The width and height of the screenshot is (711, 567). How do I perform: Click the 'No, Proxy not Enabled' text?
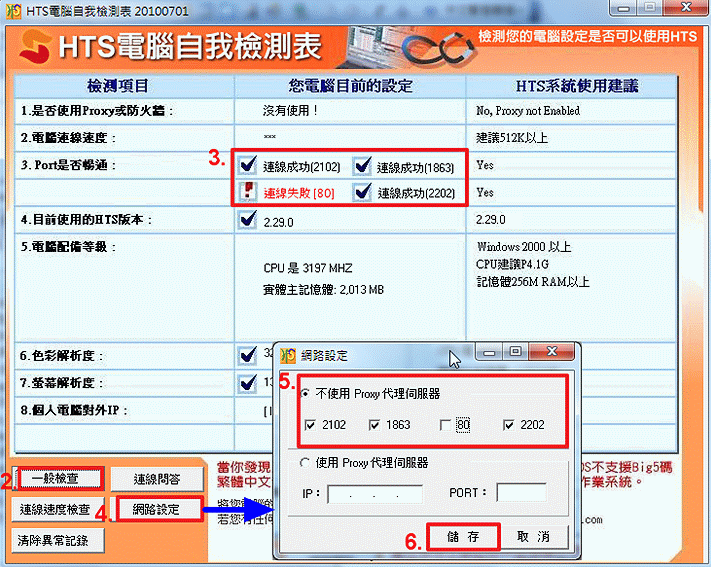(527, 111)
